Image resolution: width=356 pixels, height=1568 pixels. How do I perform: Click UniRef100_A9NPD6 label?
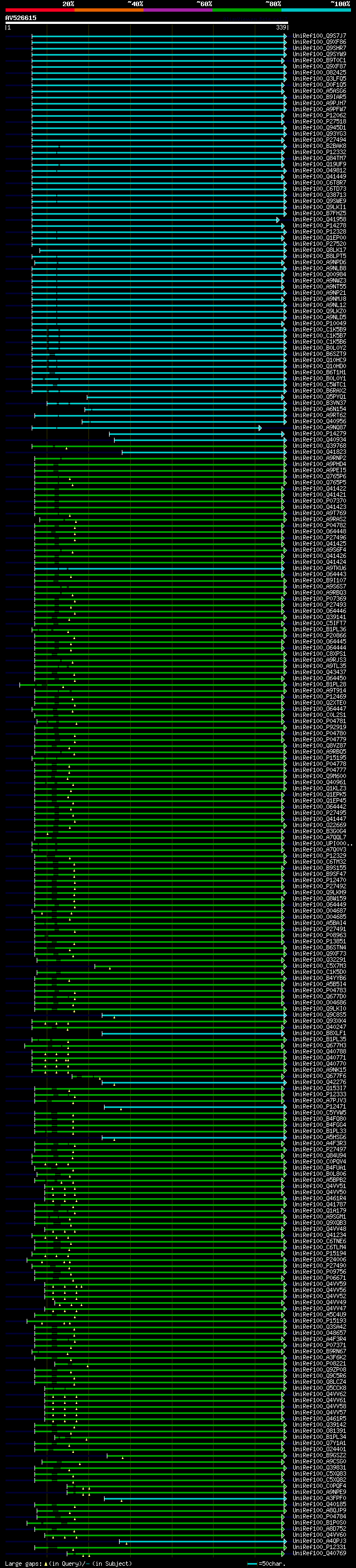point(319,263)
